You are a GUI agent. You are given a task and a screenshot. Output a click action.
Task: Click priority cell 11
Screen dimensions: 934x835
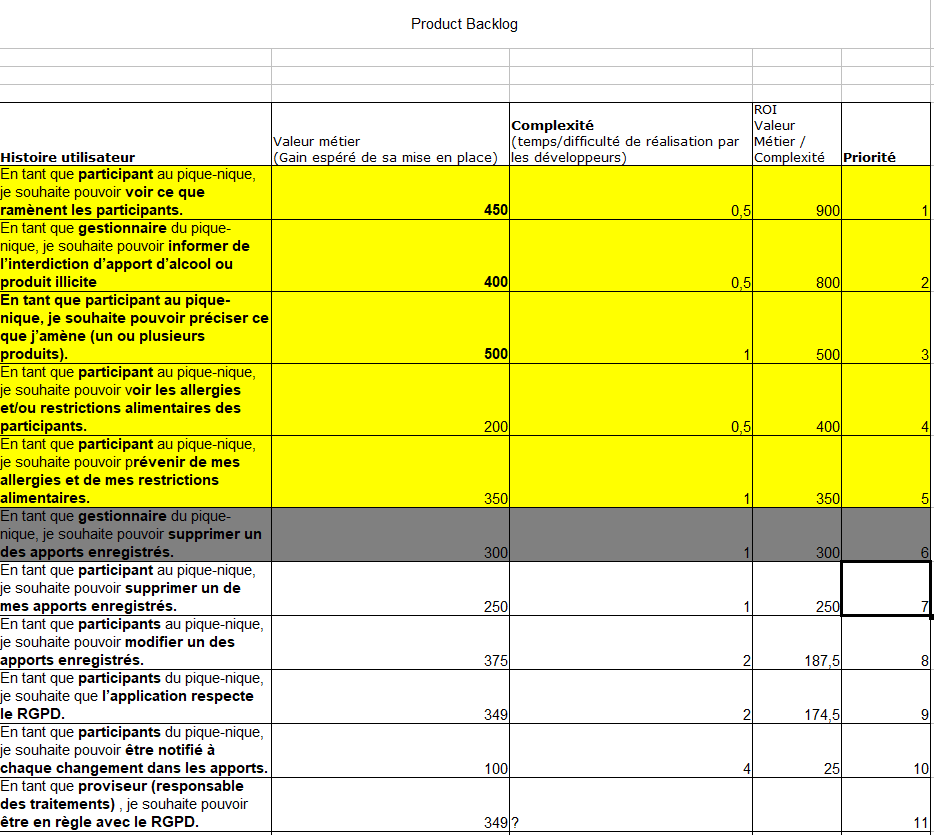pos(886,805)
